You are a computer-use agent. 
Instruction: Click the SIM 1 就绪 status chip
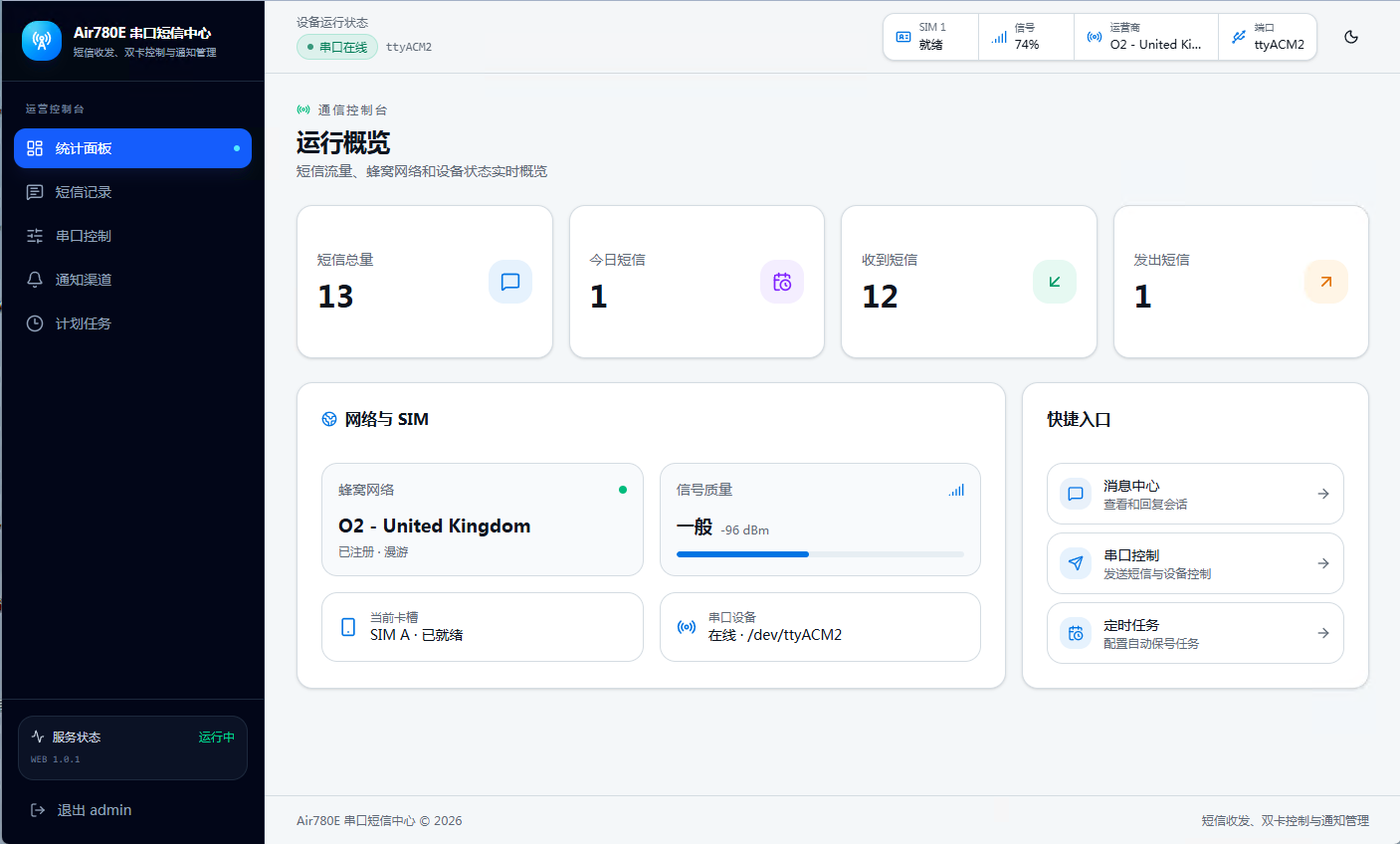pos(931,37)
